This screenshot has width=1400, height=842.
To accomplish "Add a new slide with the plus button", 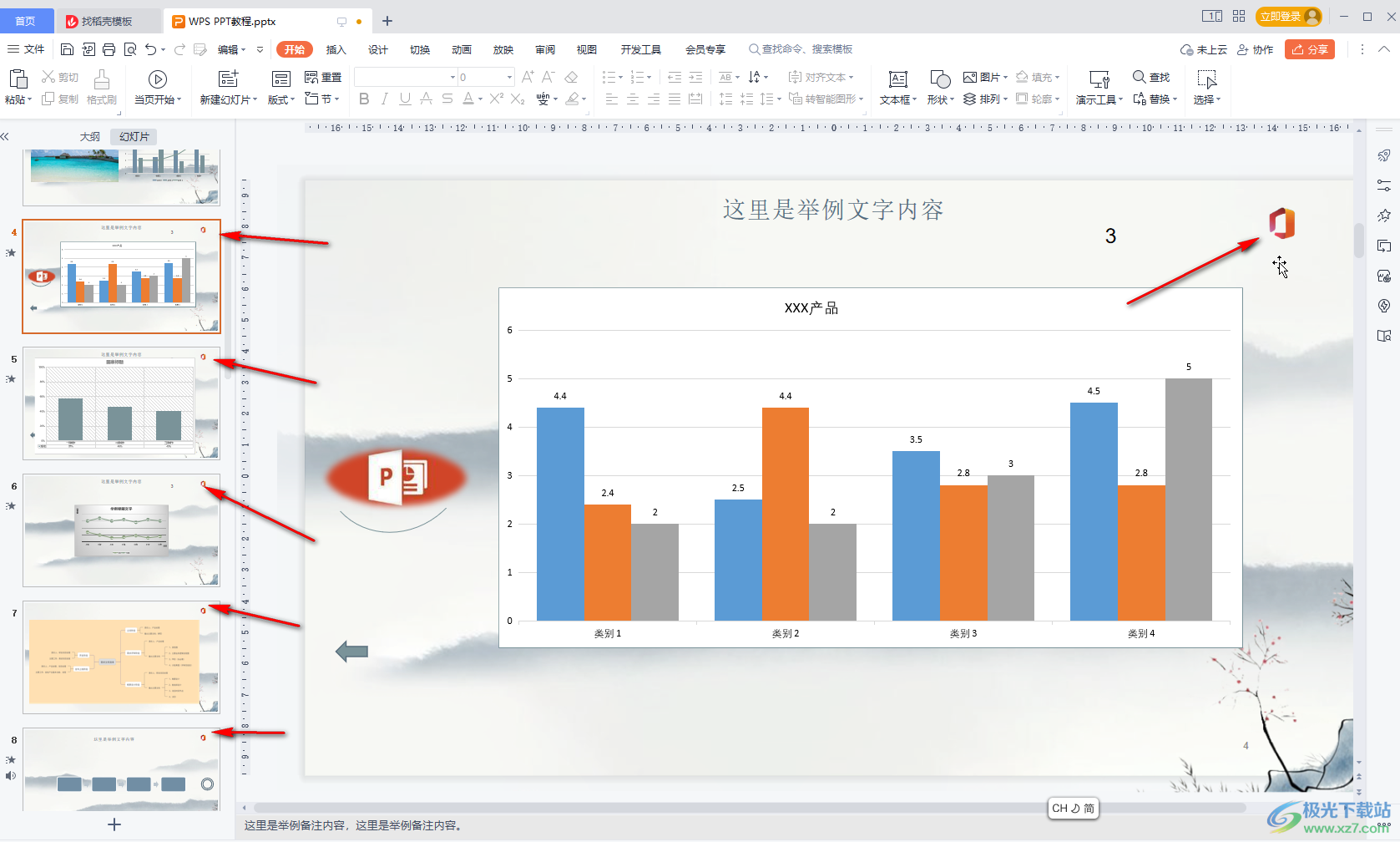I will pos(114,824).
